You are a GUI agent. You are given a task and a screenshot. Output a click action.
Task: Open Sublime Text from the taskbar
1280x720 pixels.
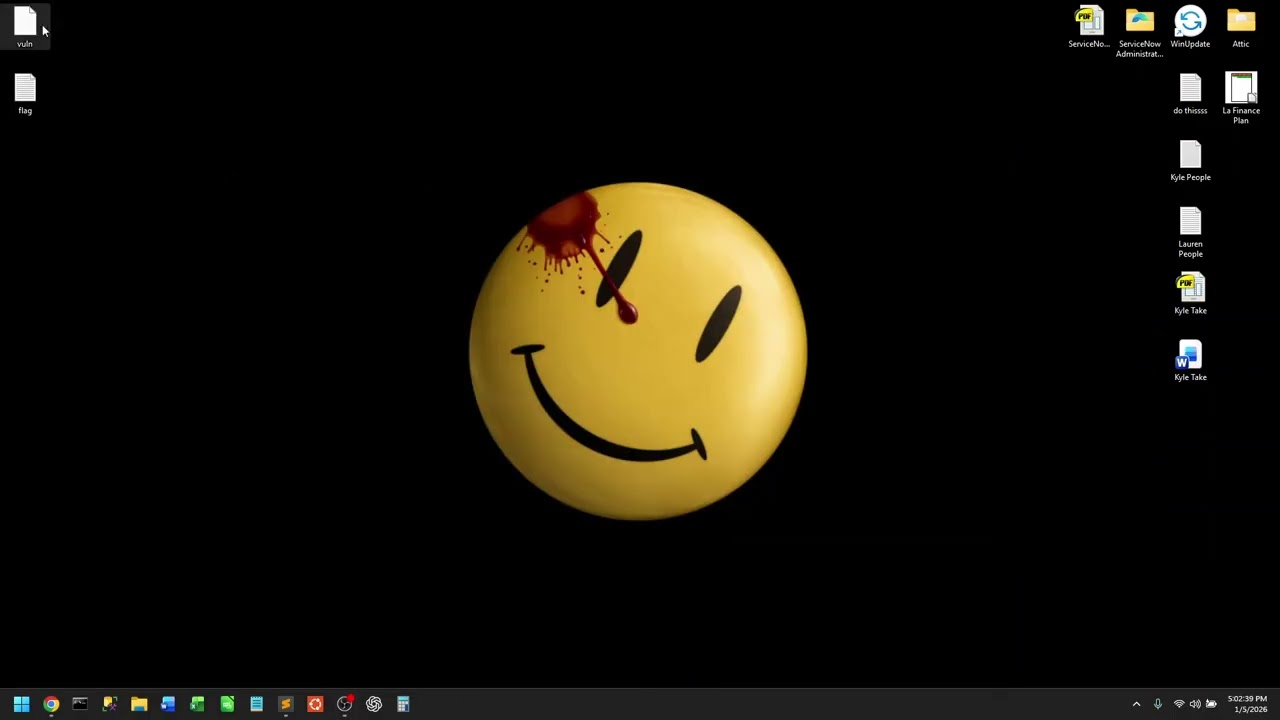[285, 704]
